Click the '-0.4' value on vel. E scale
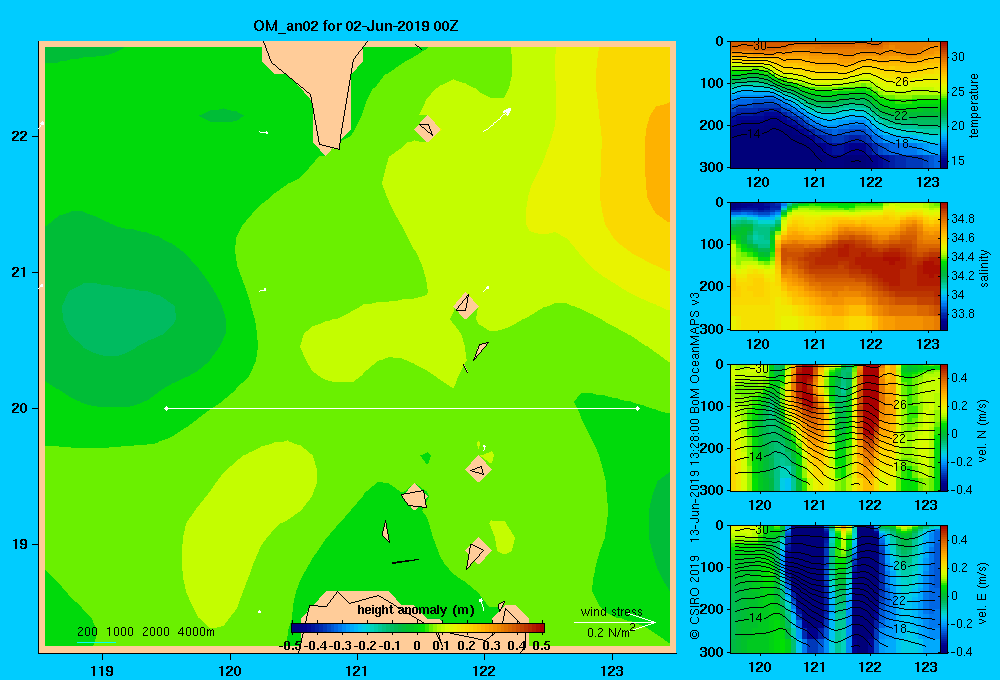Viewport: 1000px width, 680px height. [x=960, y=651]
